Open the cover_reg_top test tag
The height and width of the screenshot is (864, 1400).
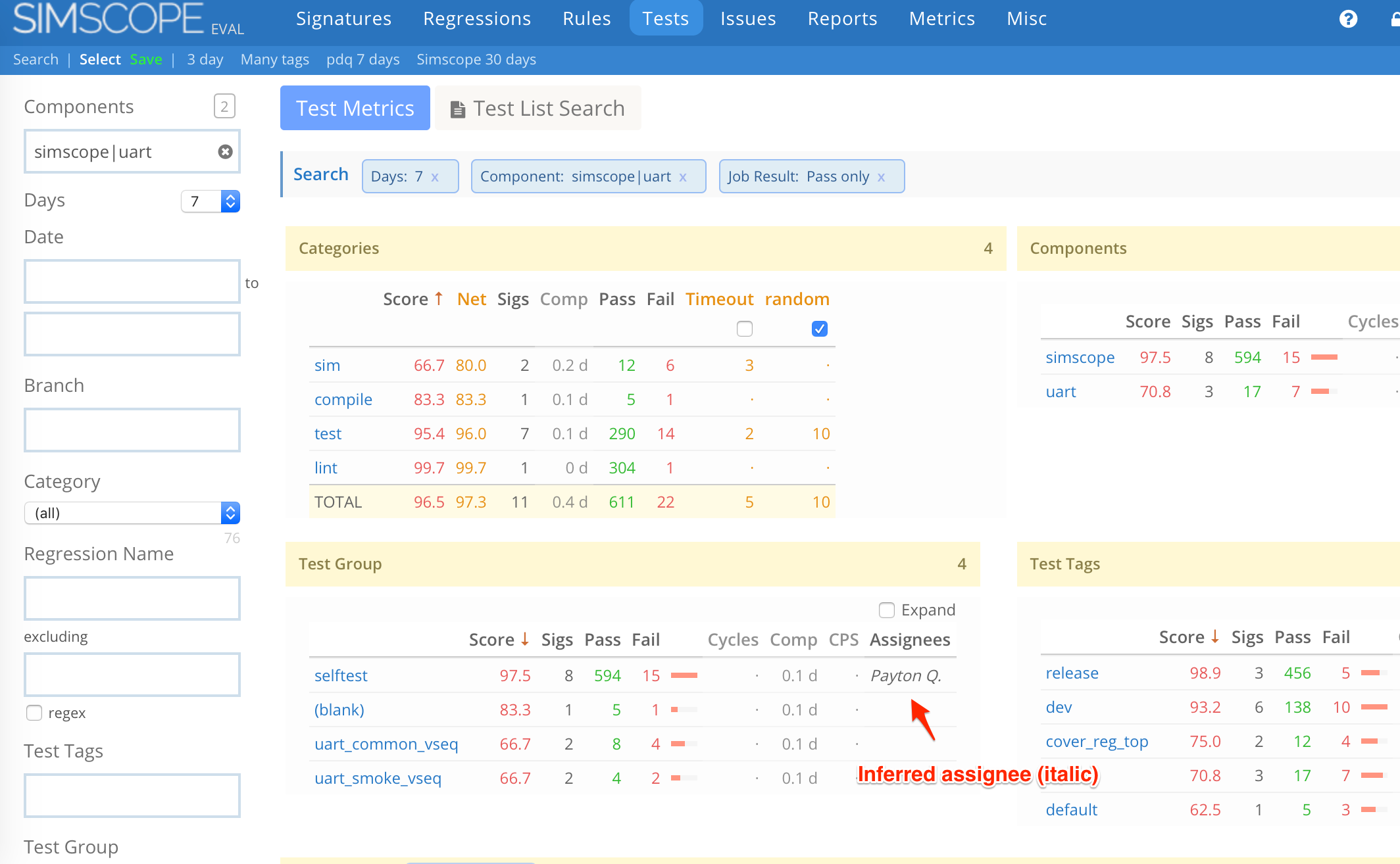click(1097, 741)
